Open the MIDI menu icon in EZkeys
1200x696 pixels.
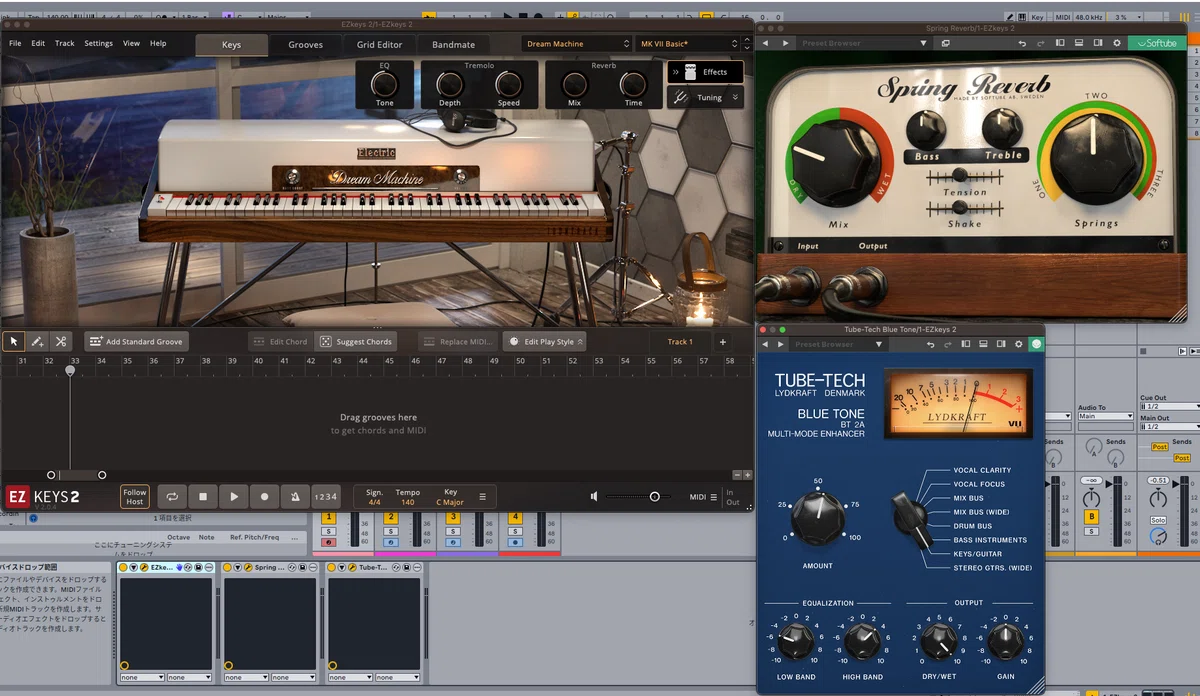[714, 496]
